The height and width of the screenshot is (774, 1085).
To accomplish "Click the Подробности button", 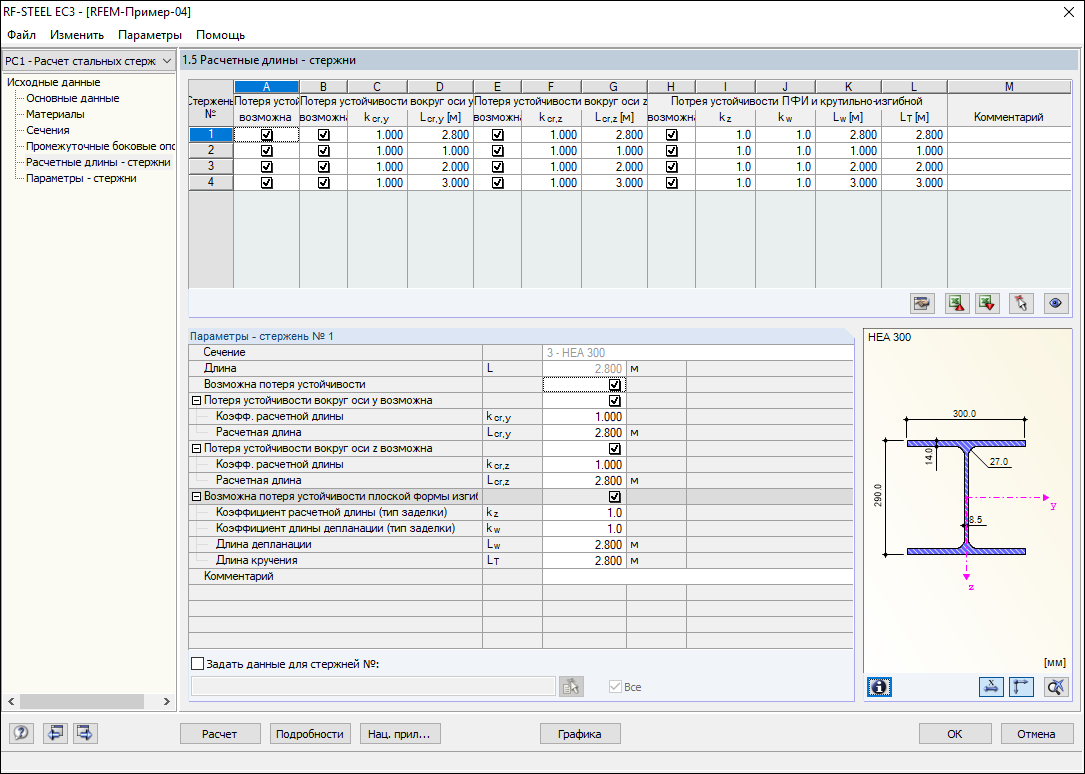I will pos(310,734).
